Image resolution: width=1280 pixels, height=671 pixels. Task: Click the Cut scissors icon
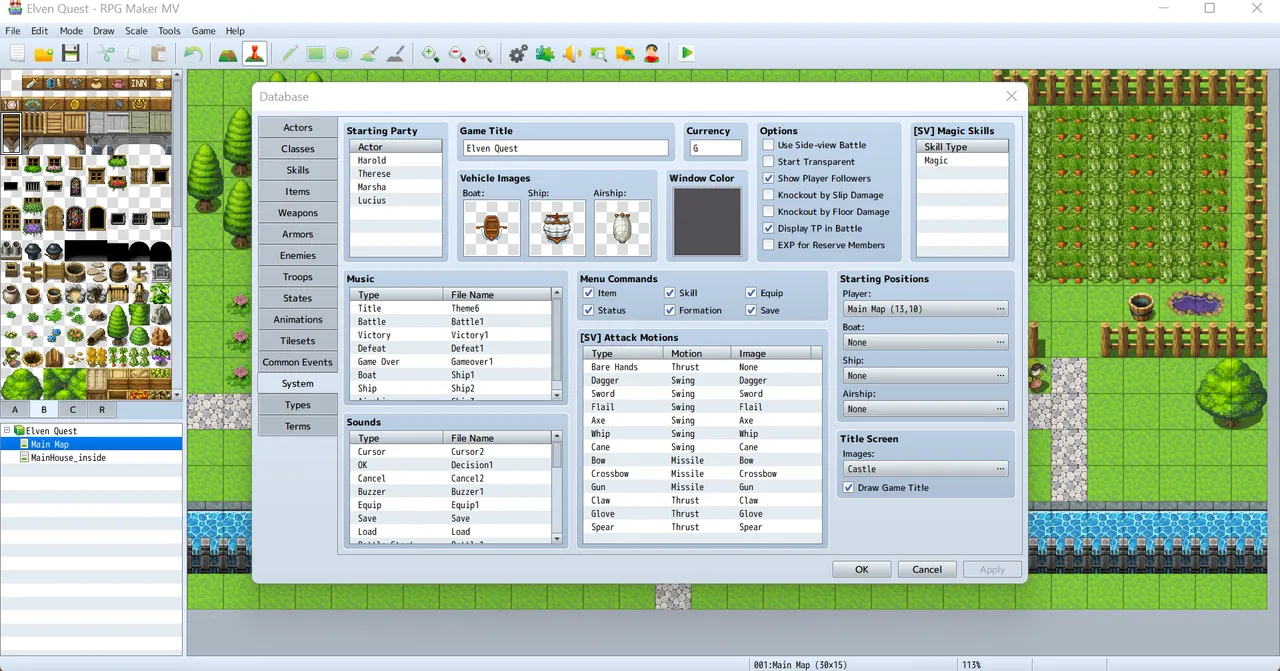click(x=106, y=54)
